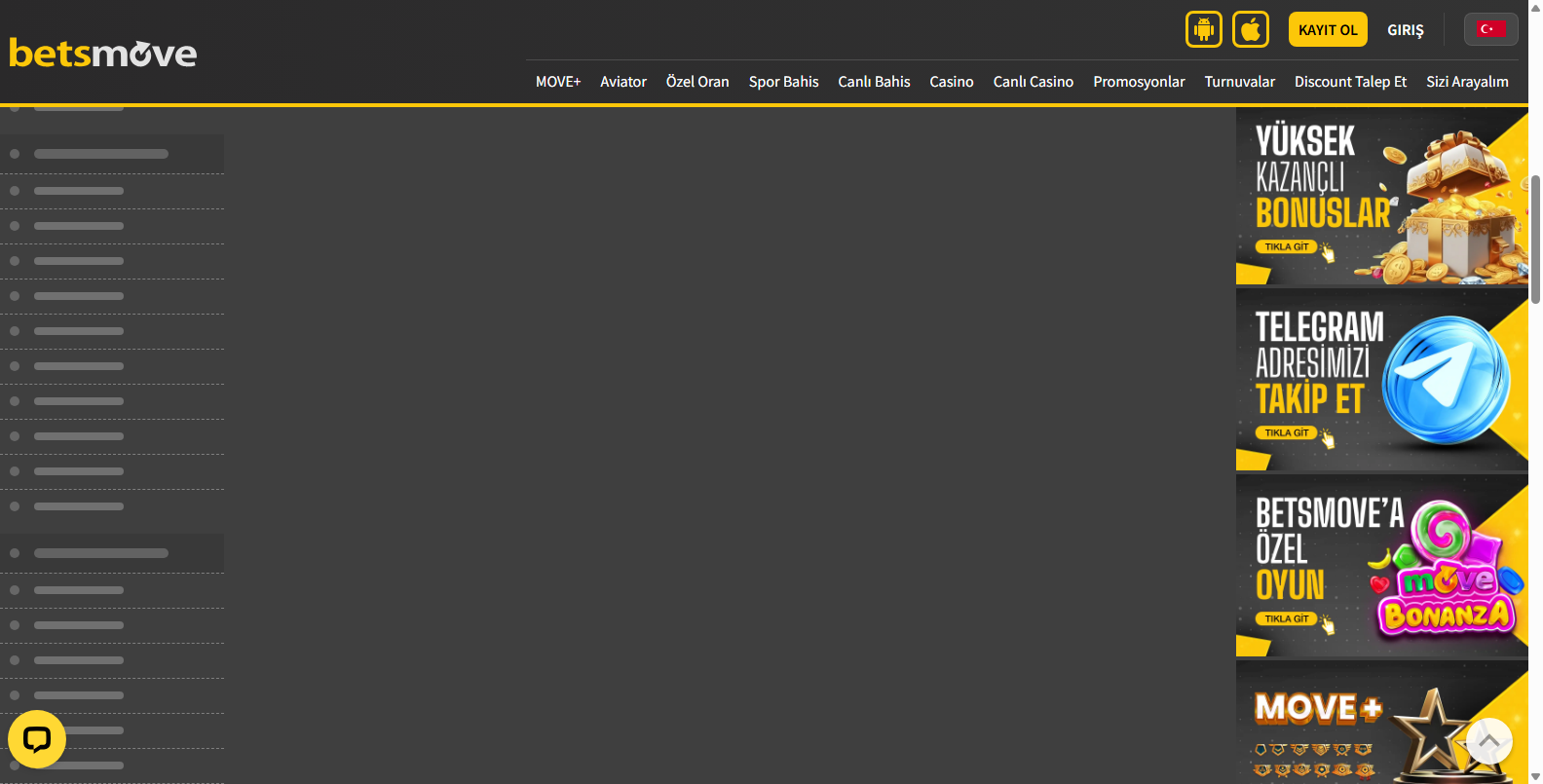Open the Telegram Adresimizi Takip Et banner
The image size is (1543, 784).
(1381, 380)
